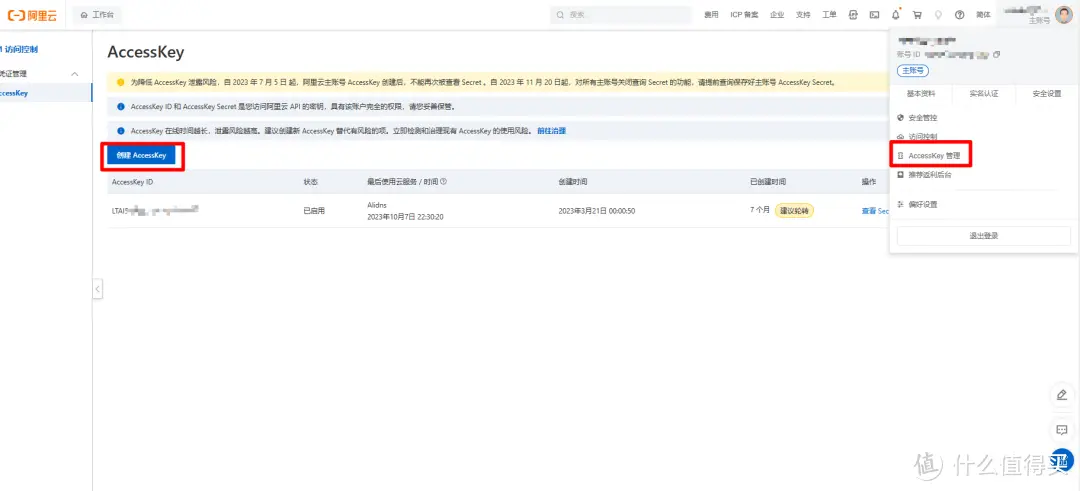Click the LTAI AccessKey ID cell

tap(155, 211)
